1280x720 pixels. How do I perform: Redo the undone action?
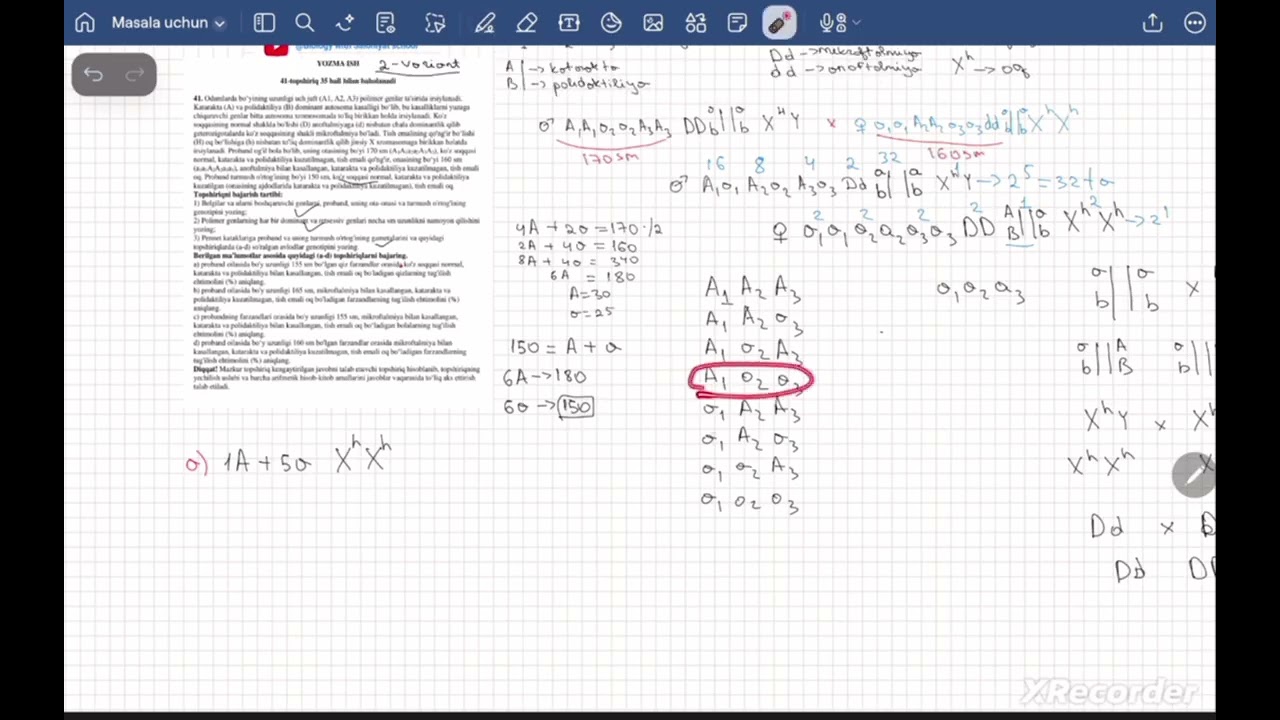tap(135, 75)
